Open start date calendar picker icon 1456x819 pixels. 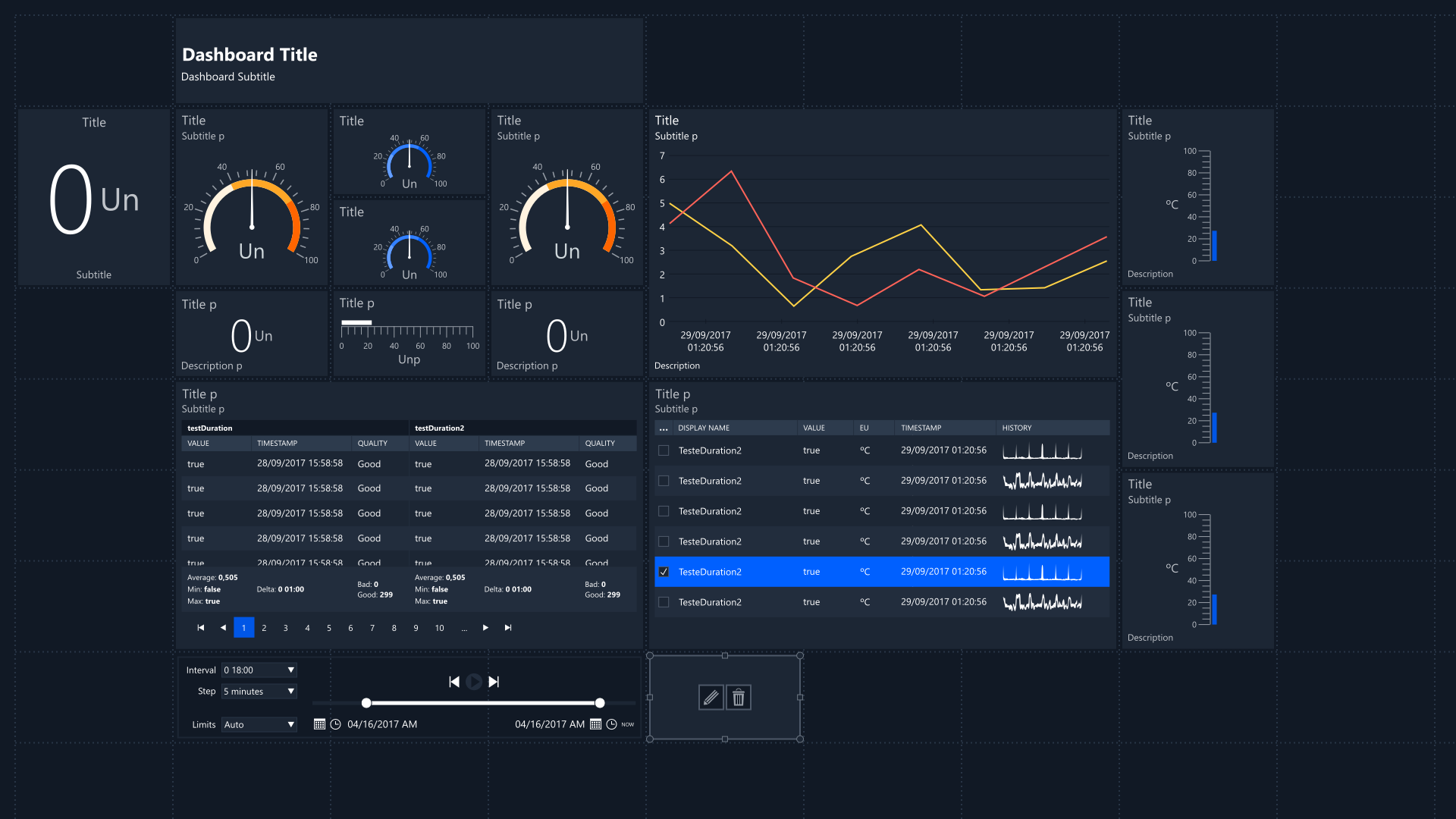click(x=319, y=724)
